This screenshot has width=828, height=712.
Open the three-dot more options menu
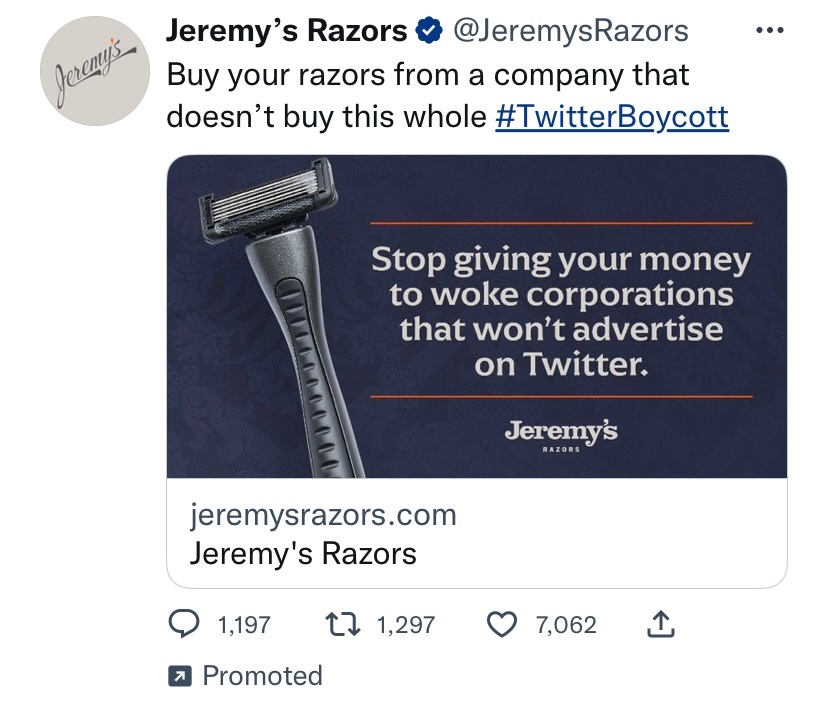click(x=769, y=31)
